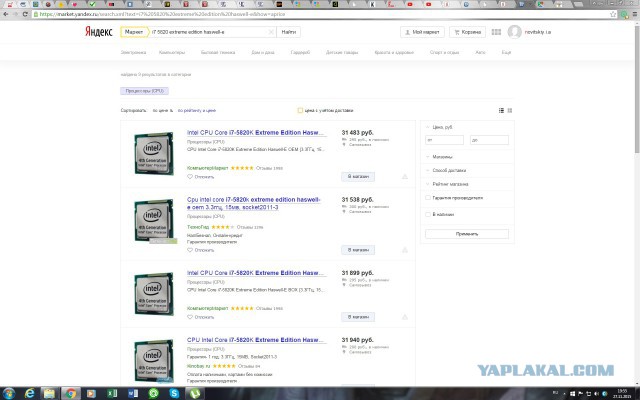640x400 pixels.
Task: Click the browser address bar URL
Action: click(x=162, y=14)
